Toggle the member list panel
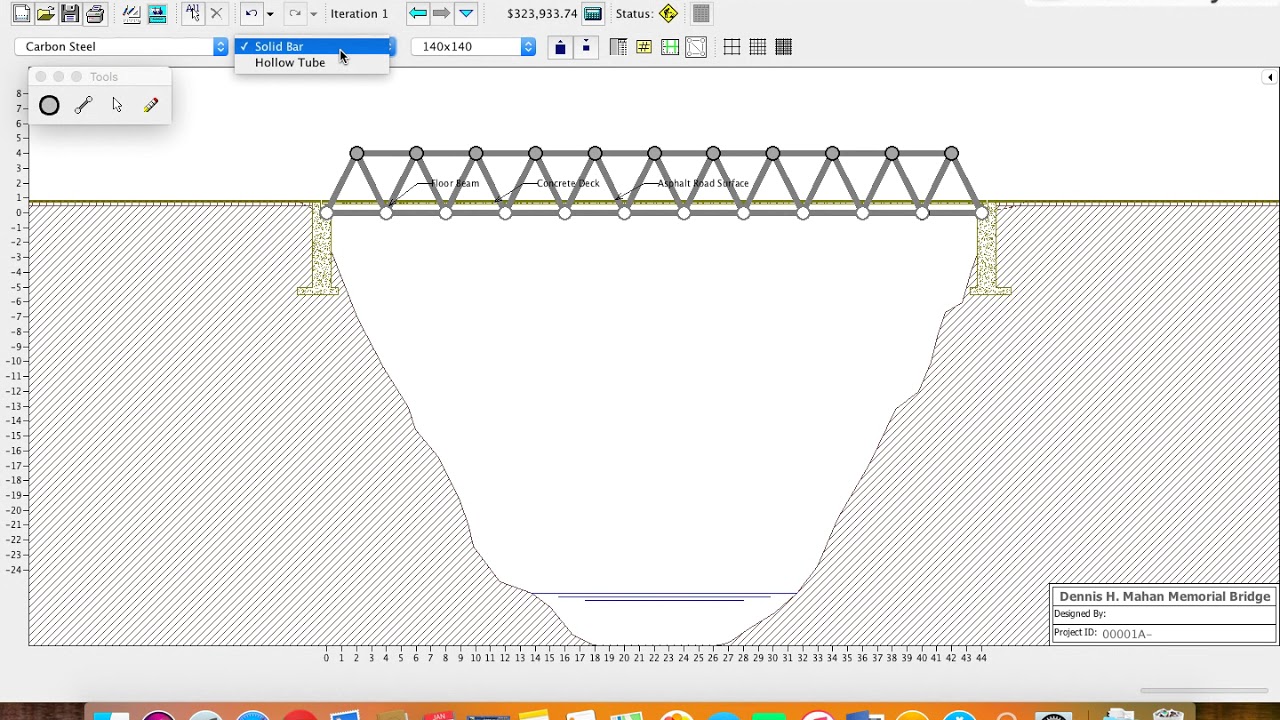 click(618, 47)
